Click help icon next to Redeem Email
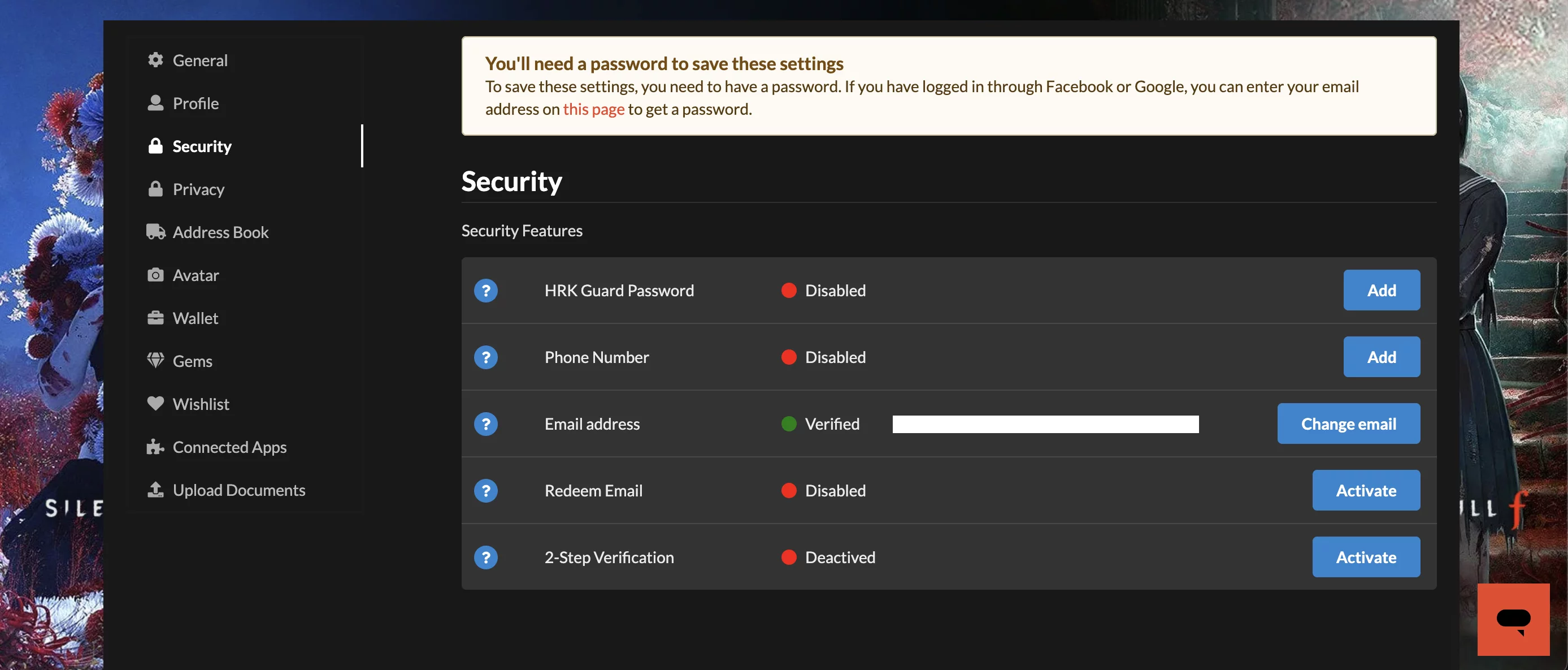The height and width of the screenshot is (670, 1568). pos(485,490)
